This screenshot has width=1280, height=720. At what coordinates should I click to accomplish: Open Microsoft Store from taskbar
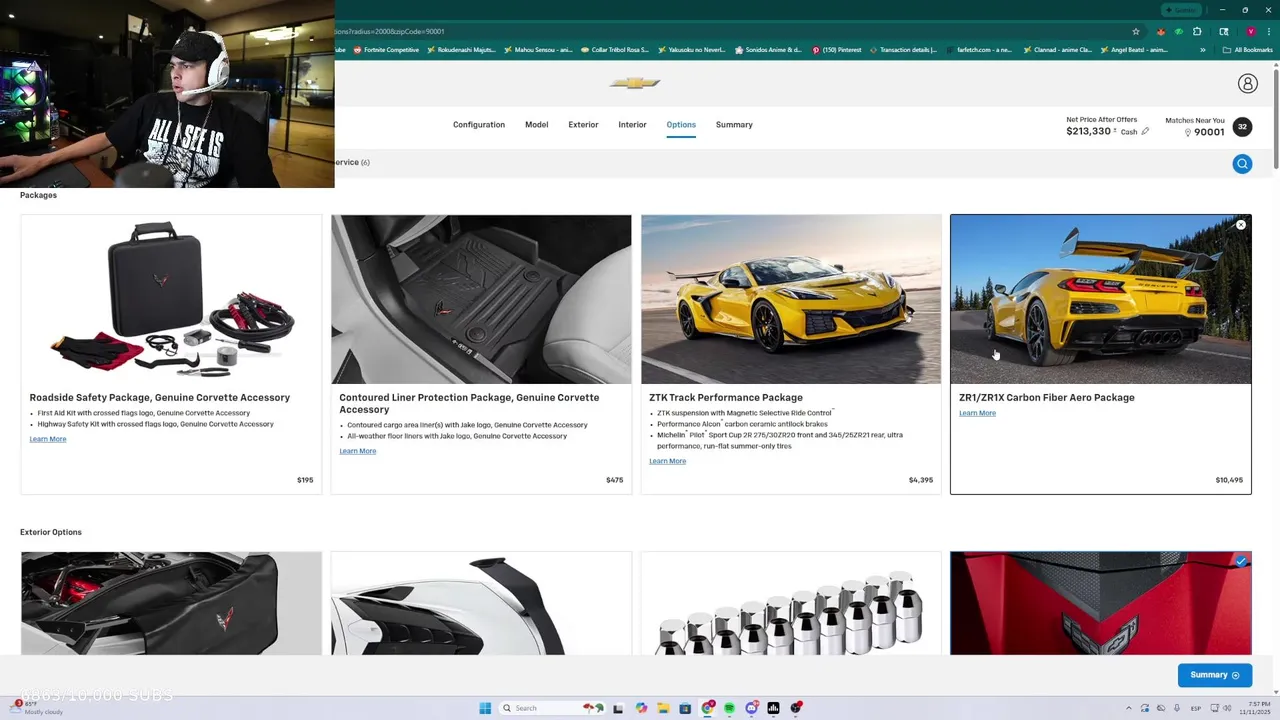685,708
